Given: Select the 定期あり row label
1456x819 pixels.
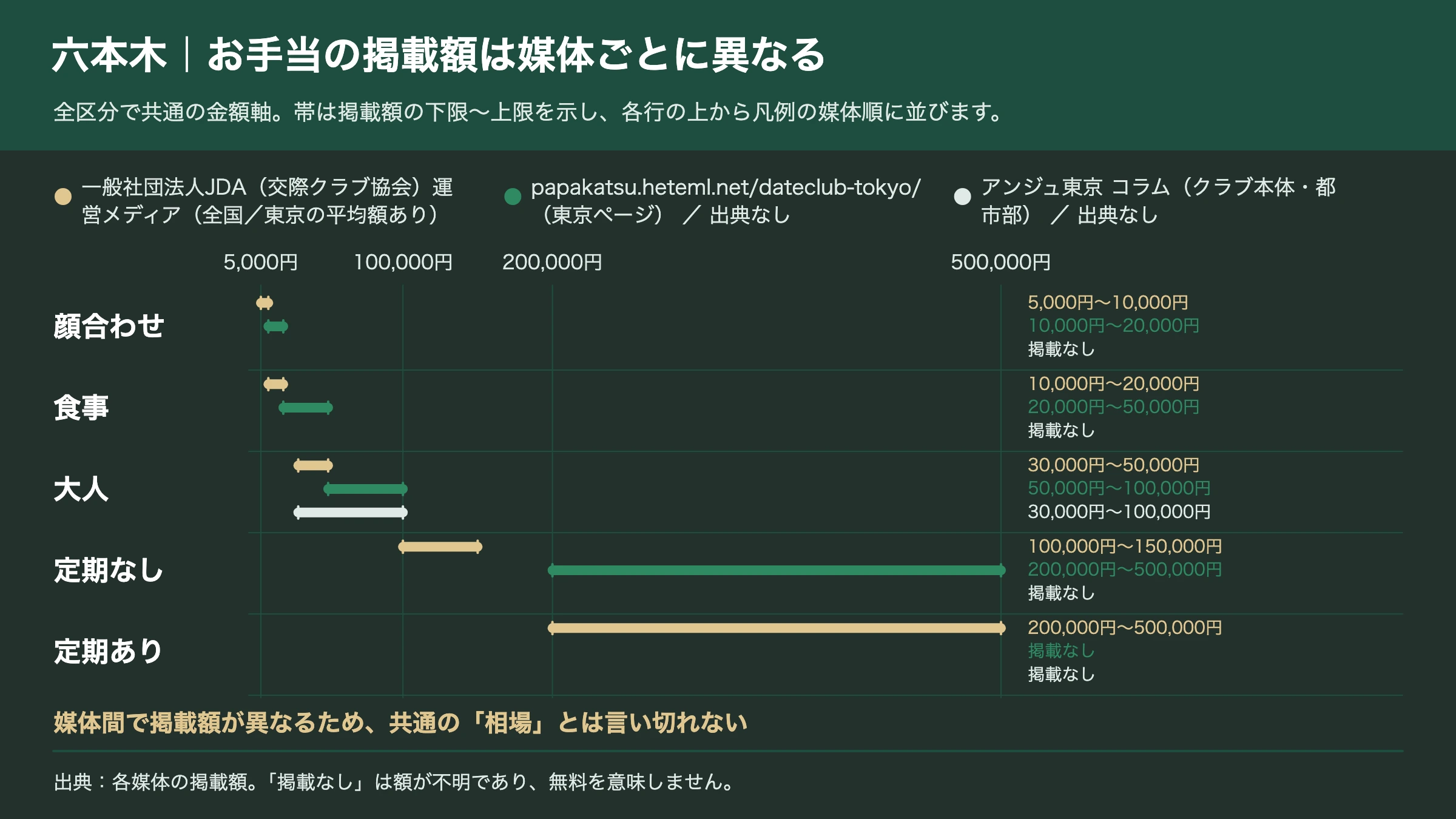Looking at the screenshot, I should click(x=109, y=652).
